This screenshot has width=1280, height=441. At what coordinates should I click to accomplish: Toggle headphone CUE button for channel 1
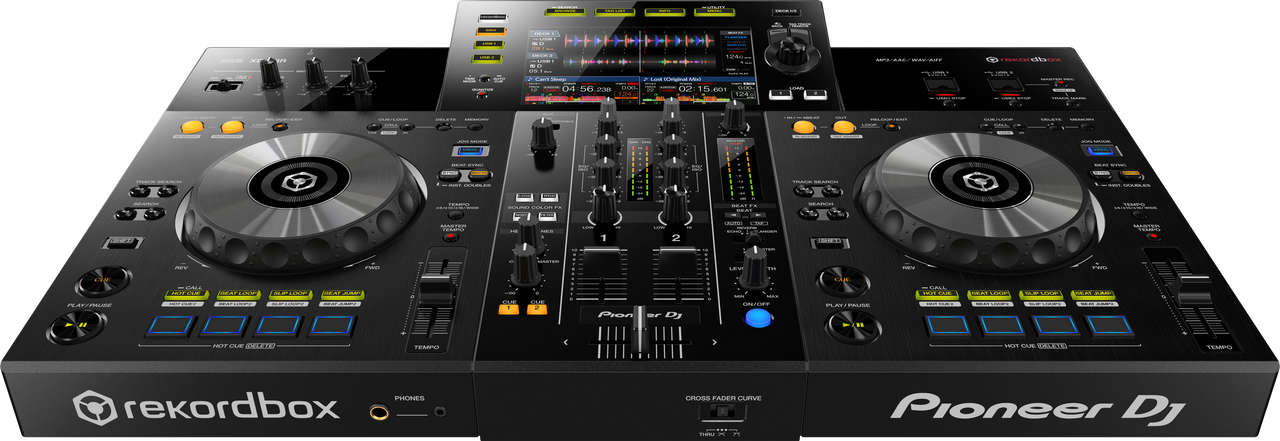tap(508, 309)
